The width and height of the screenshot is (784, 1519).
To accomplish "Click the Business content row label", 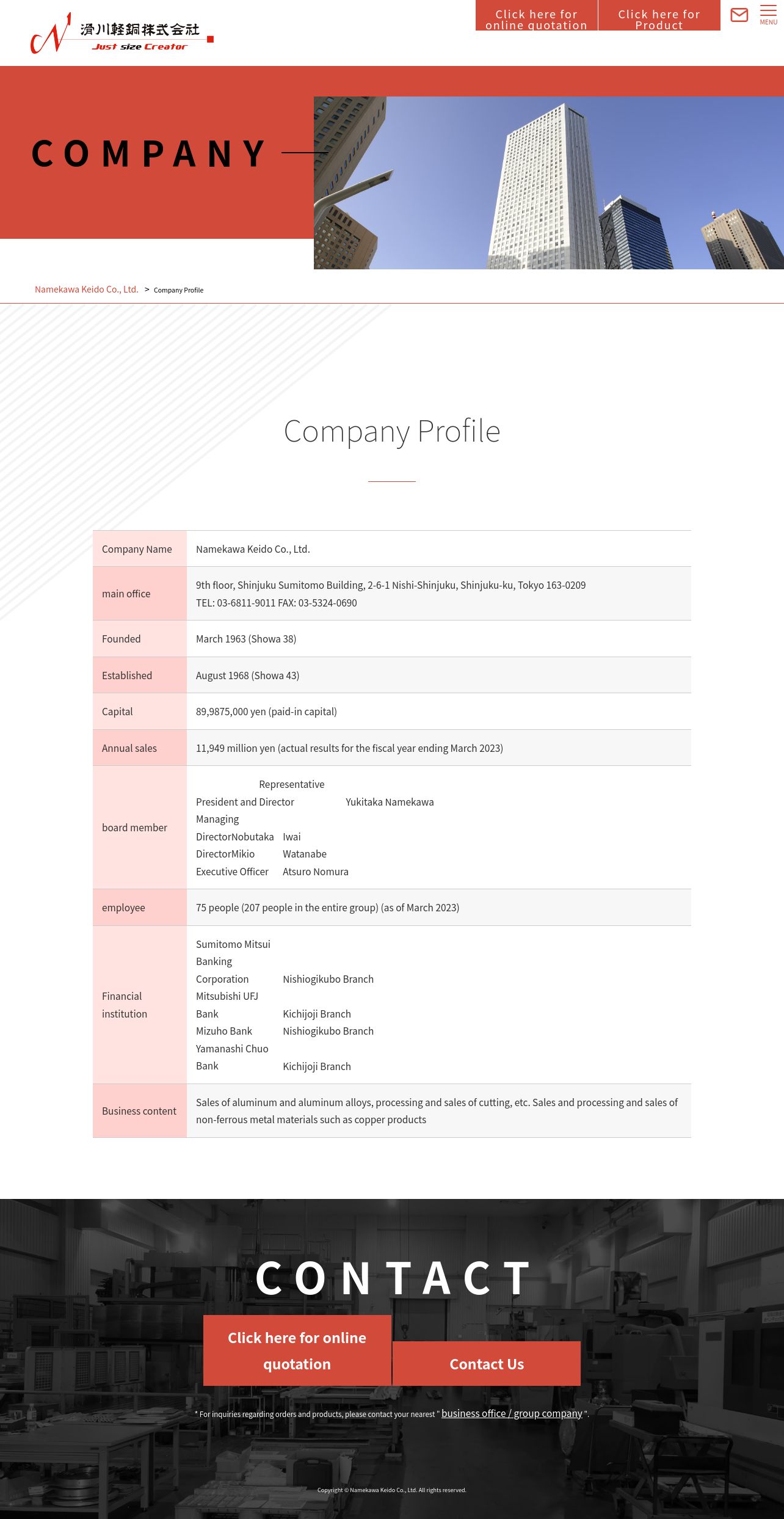I will tap(139, 1111).
